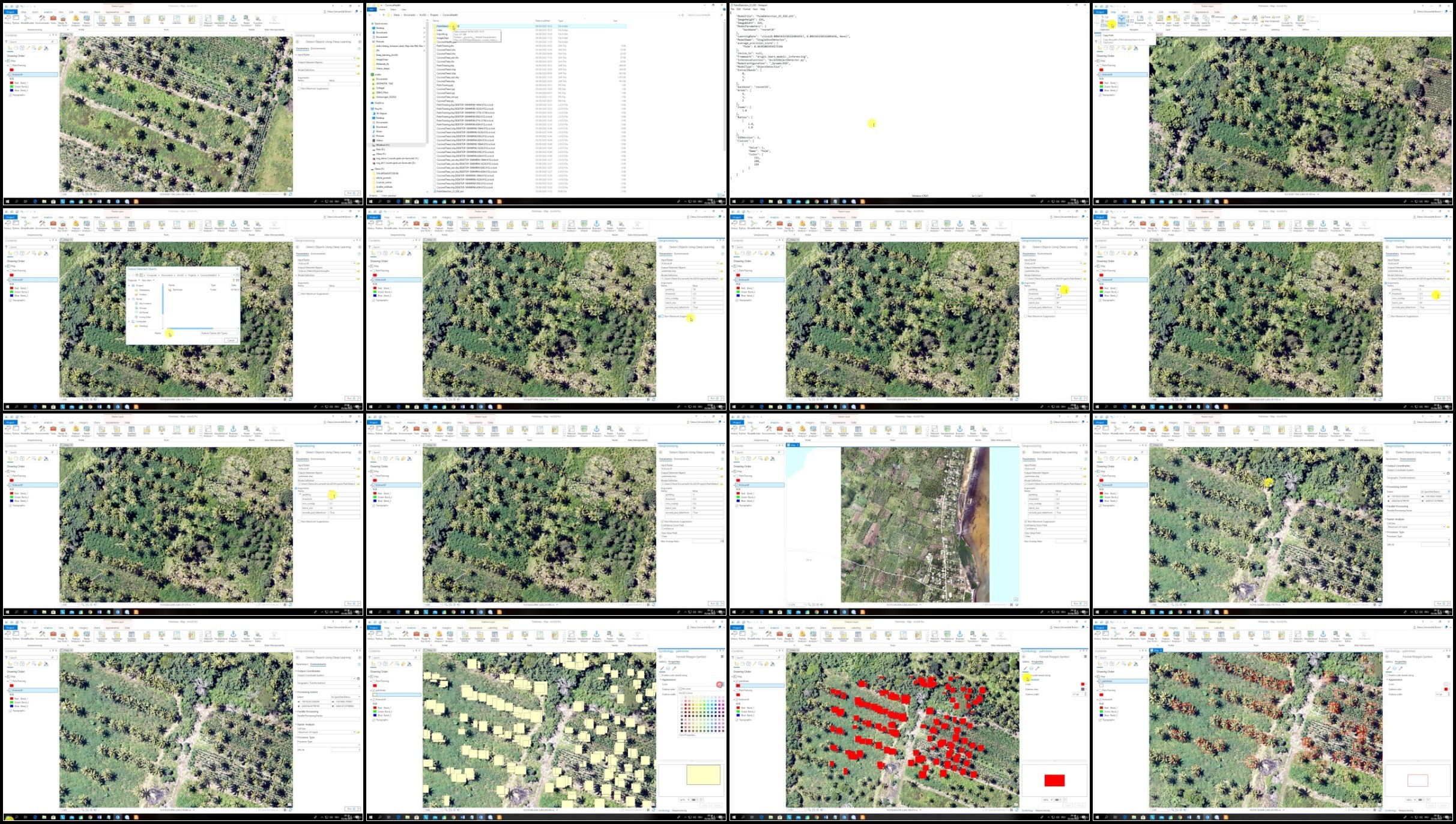In red-boxes frame, switch to Gallery tab

click(1026, 662)
